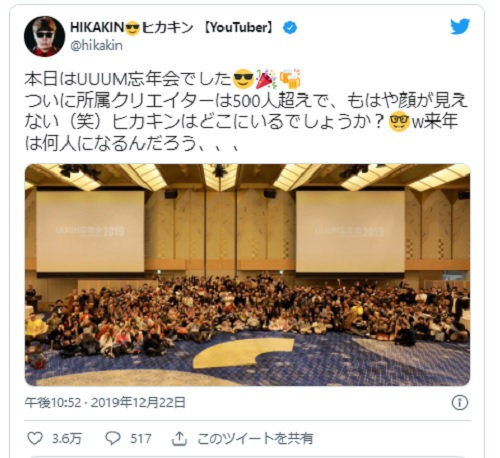
Task: Click このツイートを共有 share text
Action: pos(255,438)
